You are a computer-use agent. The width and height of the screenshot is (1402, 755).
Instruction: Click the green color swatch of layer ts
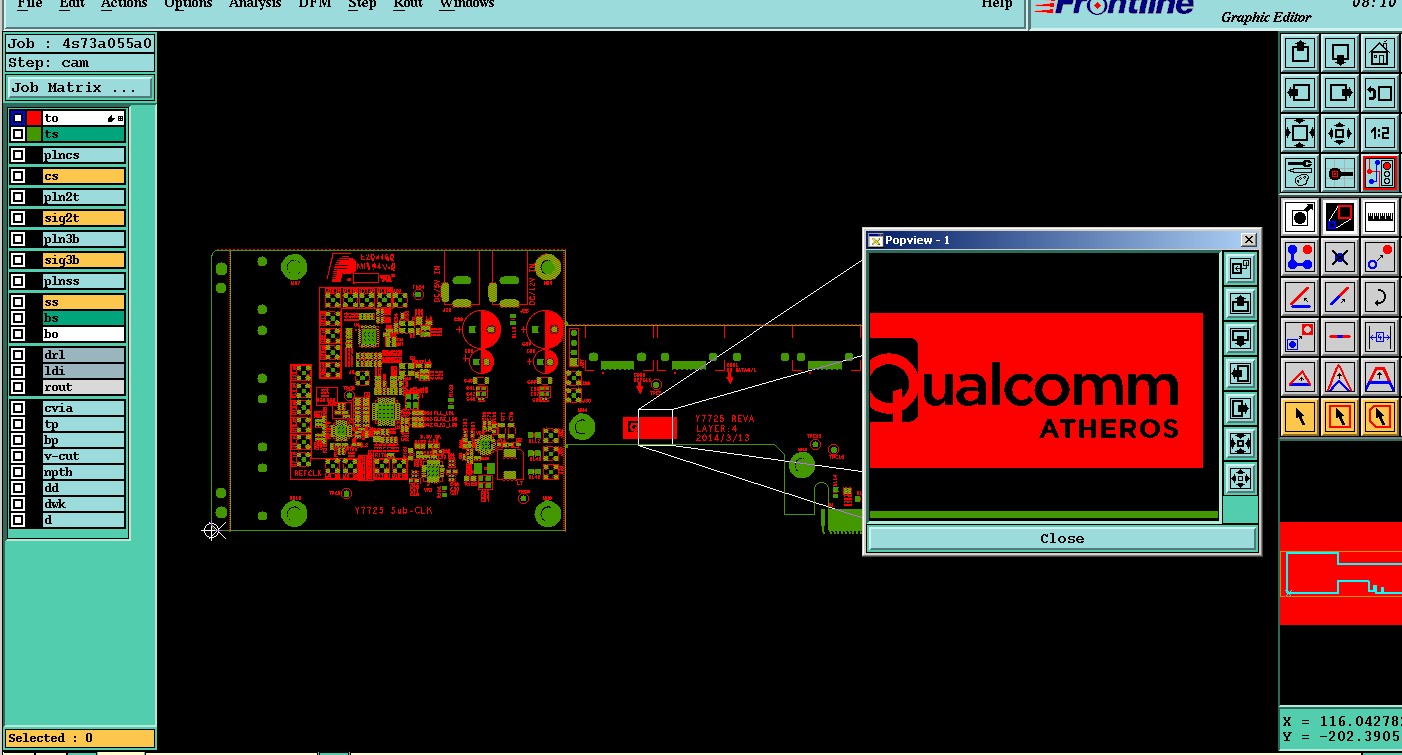coord(34,134)
